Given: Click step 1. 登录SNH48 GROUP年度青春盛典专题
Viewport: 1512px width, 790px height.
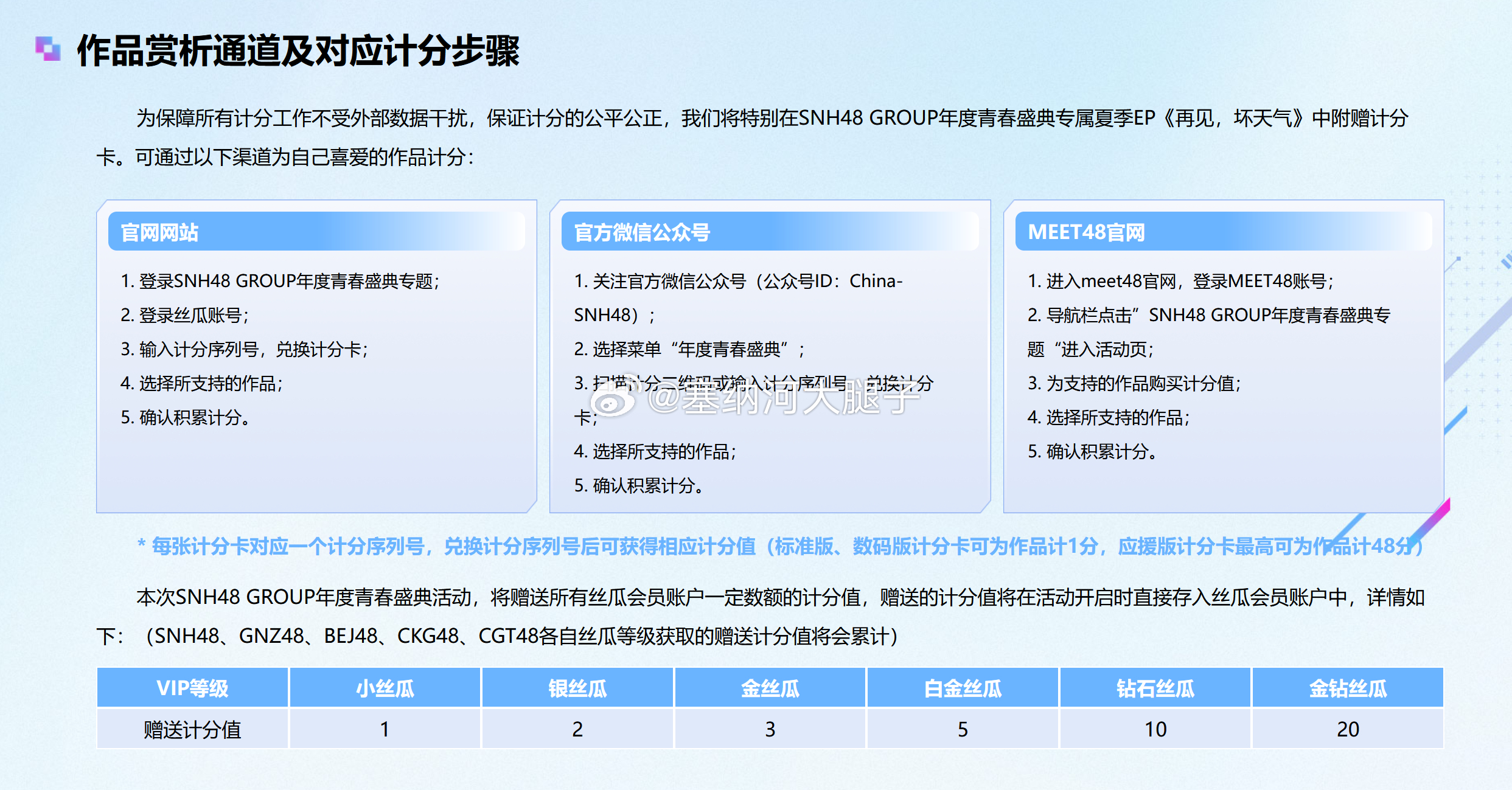Looking at the screenshot, I should (x=280, y=281).
